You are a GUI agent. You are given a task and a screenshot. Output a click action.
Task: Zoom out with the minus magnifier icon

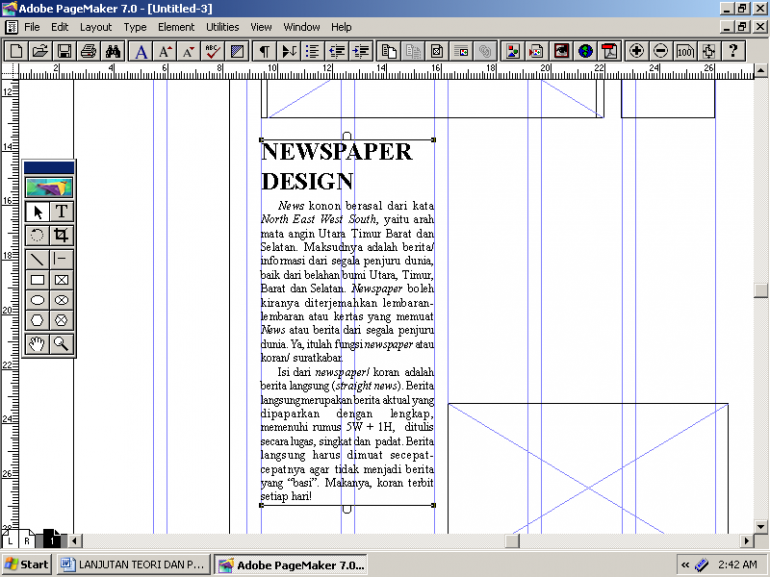click(x=660, y=51)
